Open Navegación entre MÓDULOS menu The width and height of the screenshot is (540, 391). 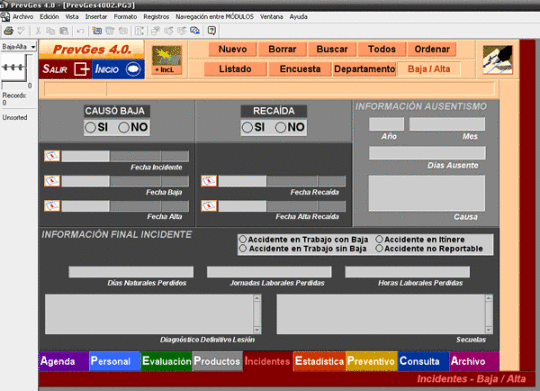215,17
